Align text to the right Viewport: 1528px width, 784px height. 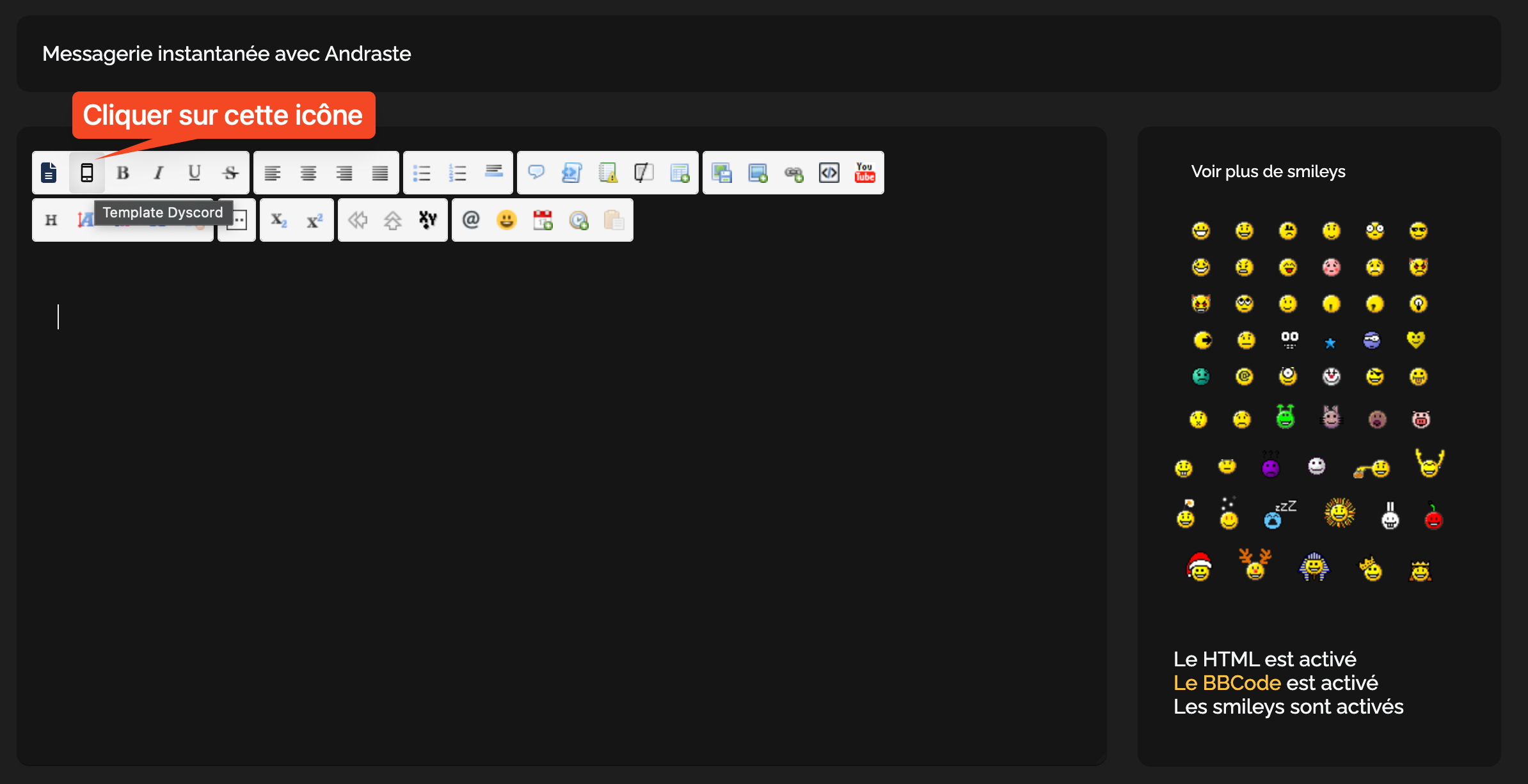pyautogui.click(x=344, y=173)
